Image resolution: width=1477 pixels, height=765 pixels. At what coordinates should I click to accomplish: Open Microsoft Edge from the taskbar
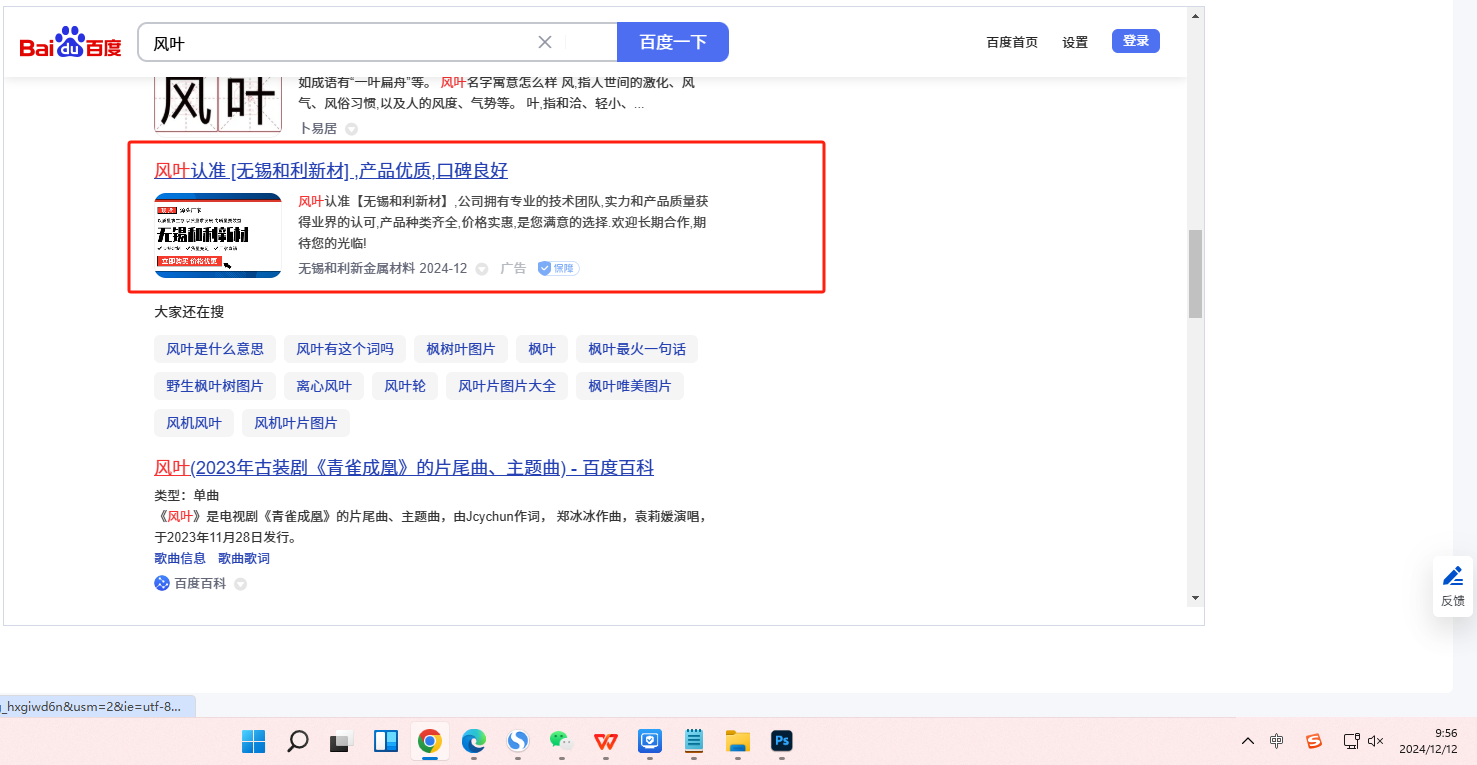click(x=473, y=741)
